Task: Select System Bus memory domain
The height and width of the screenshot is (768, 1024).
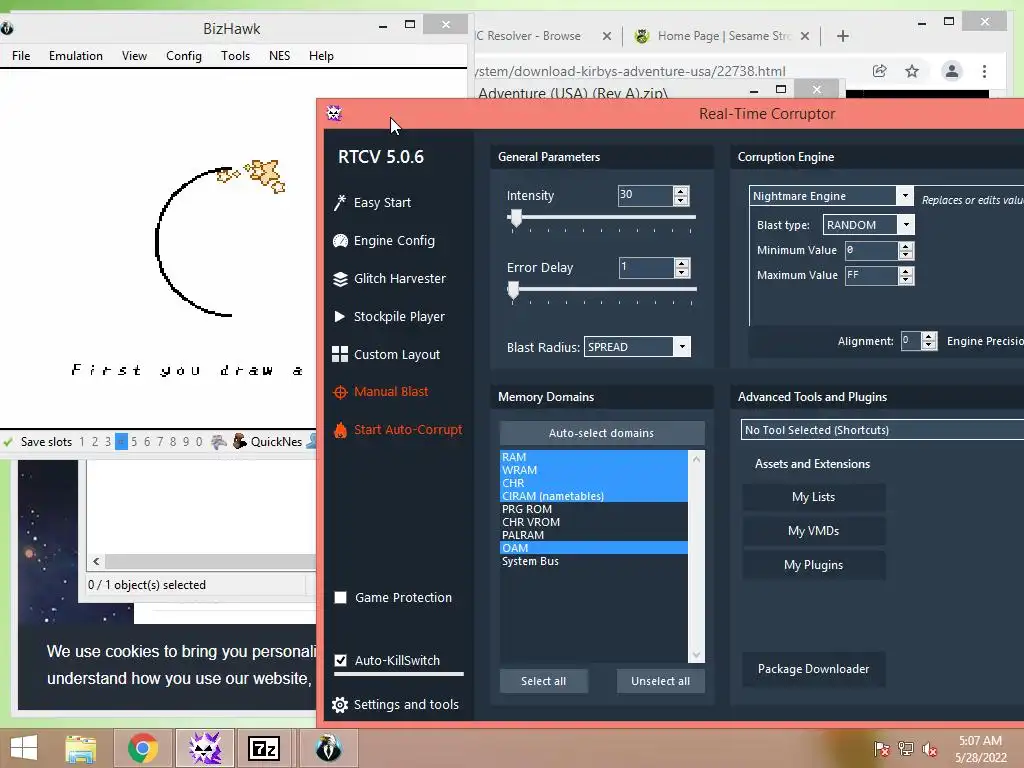Action: click(x=594, y=562)
